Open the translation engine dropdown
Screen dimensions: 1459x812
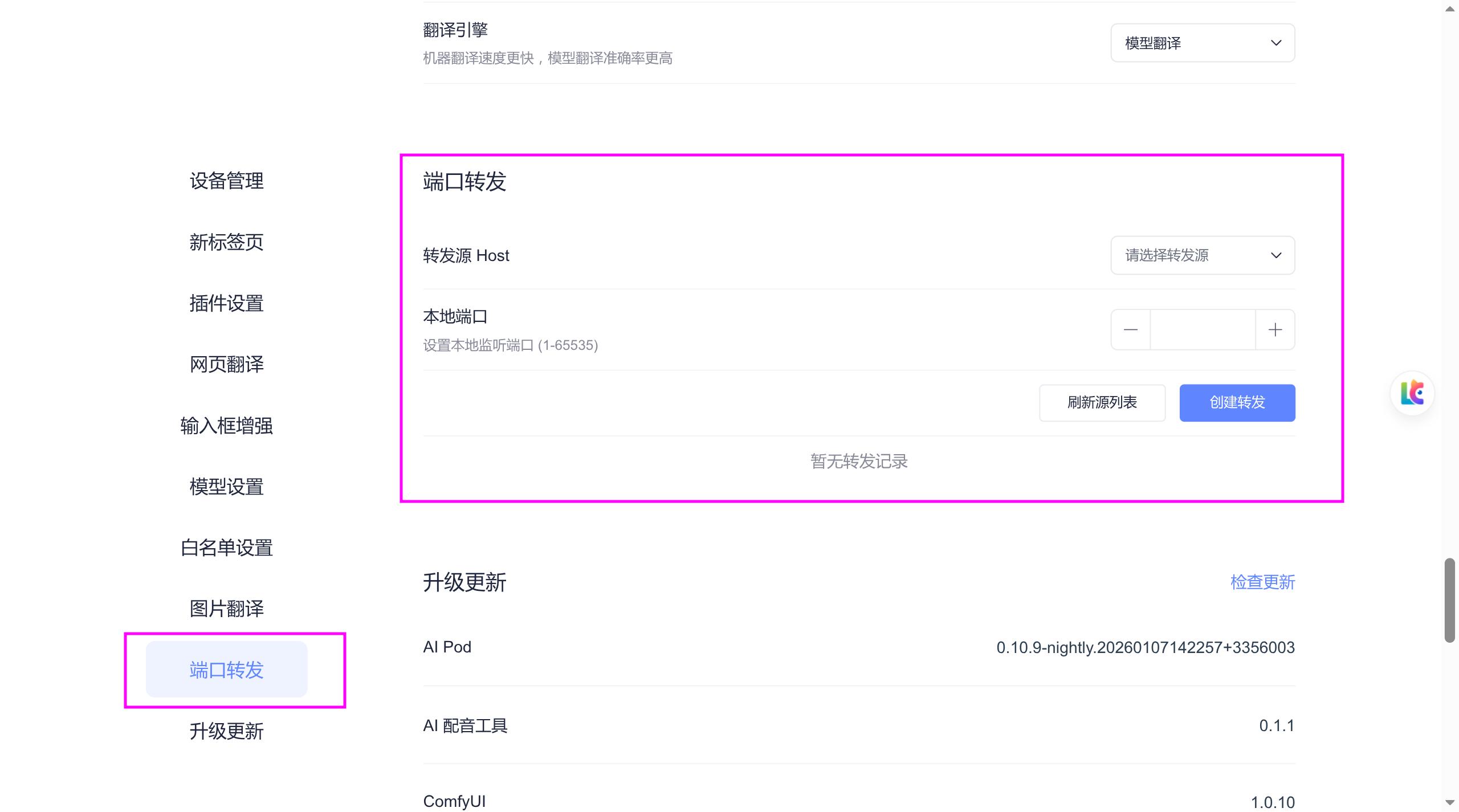tap(1202, 43)
